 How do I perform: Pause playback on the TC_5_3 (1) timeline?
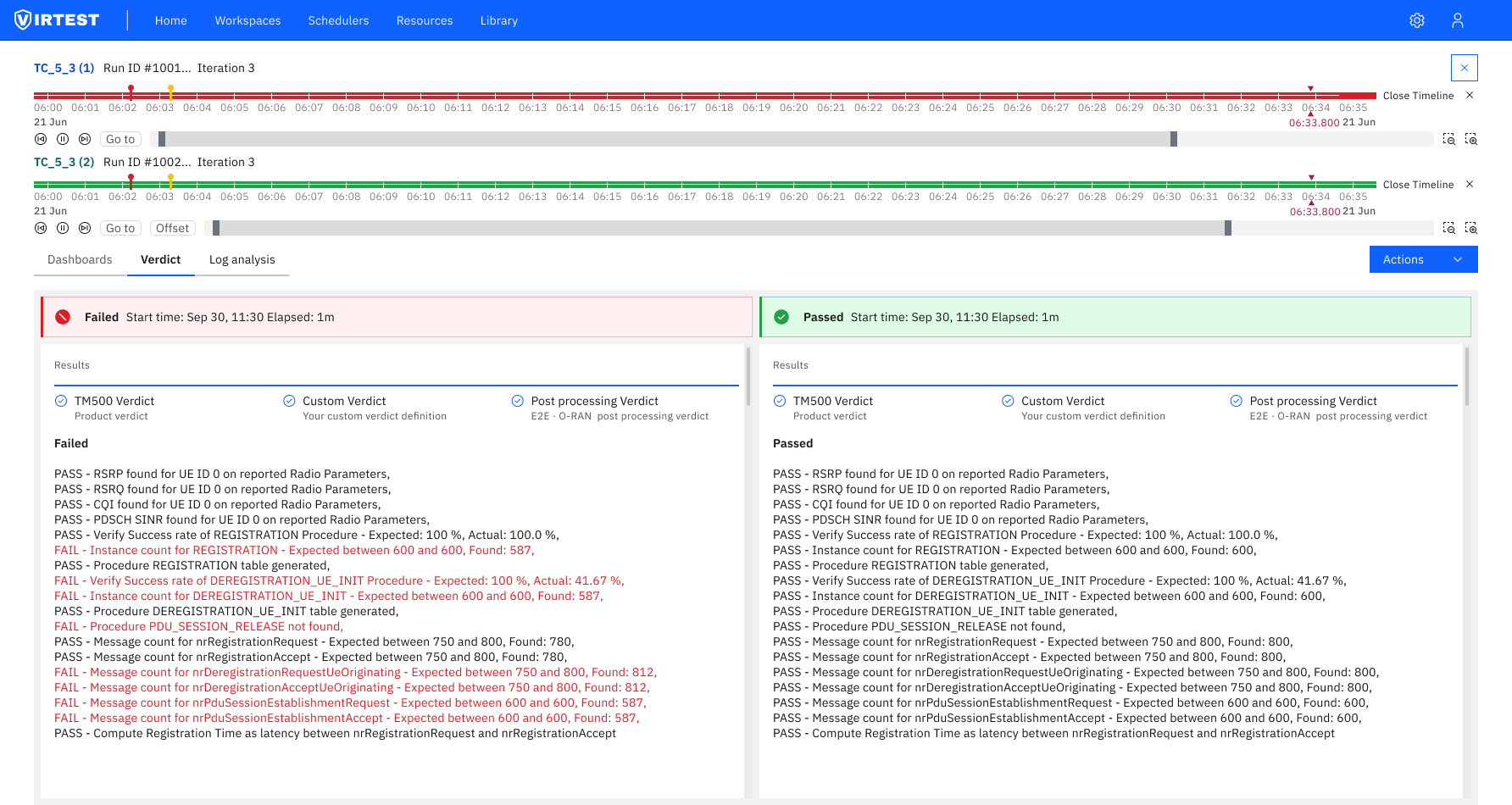[62, 138]
